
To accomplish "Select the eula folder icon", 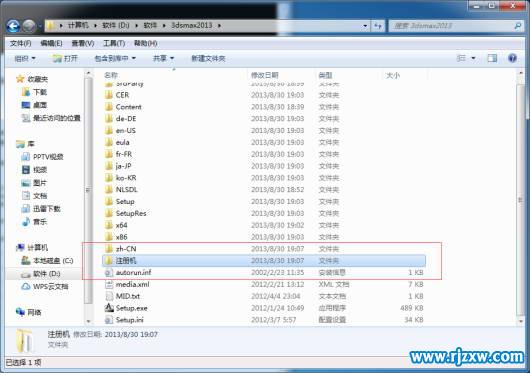I will [x=109, y=142].
